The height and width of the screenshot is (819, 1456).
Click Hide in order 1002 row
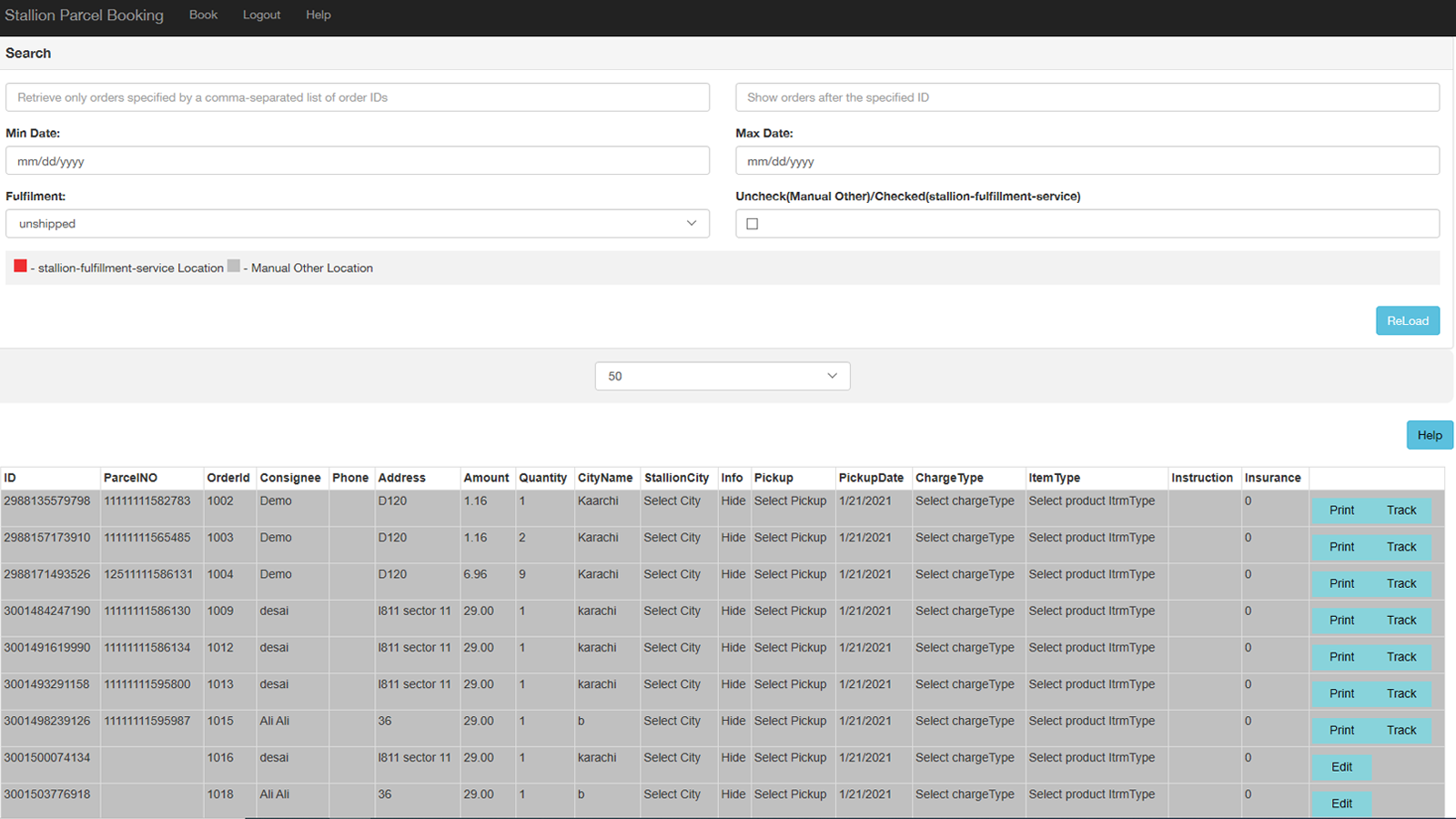(x=733, y=500)
